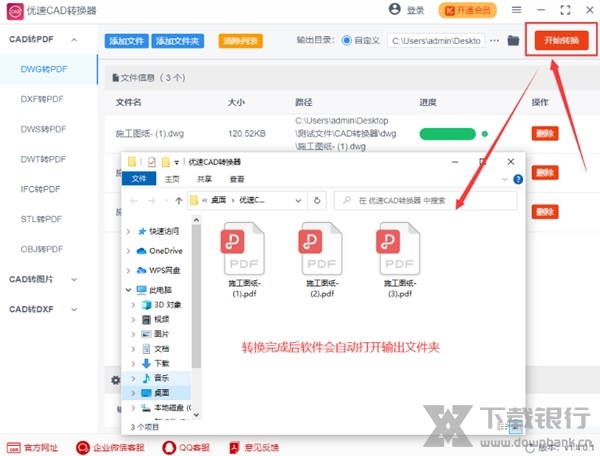Click 意见反馈 feedback link

tap(254, 447)
